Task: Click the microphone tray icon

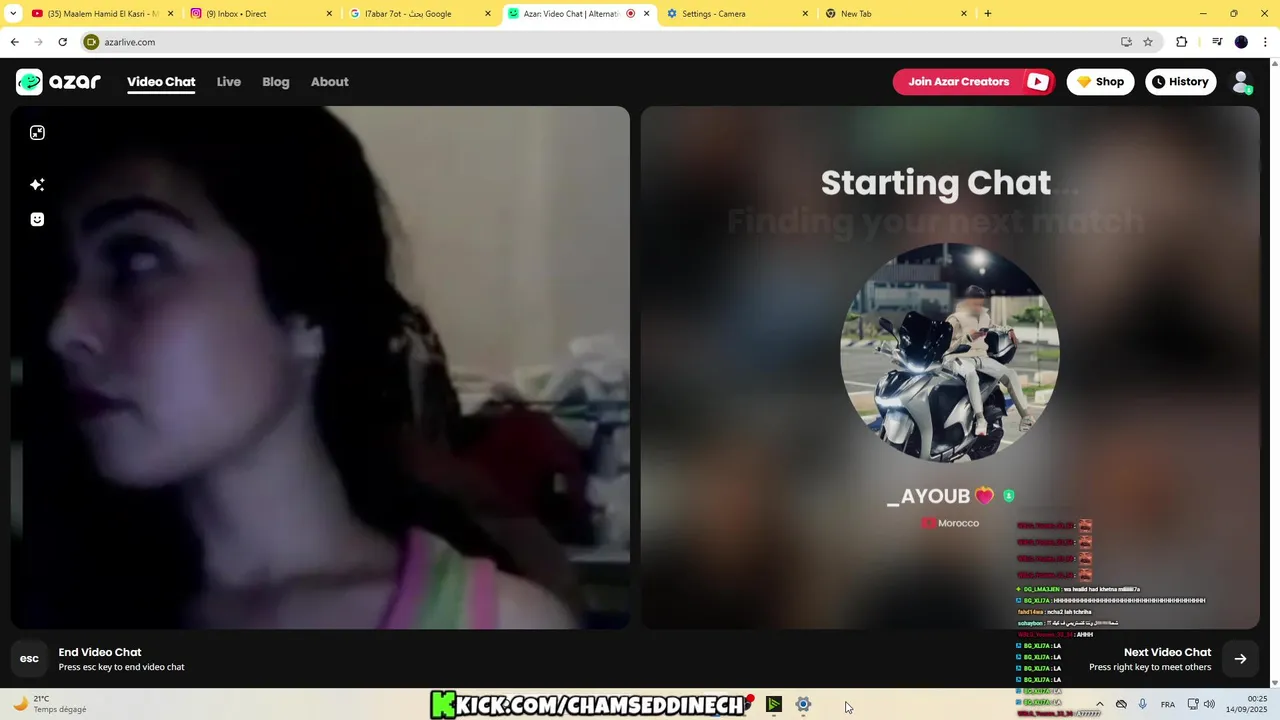Action: (x=1142, y=704)
